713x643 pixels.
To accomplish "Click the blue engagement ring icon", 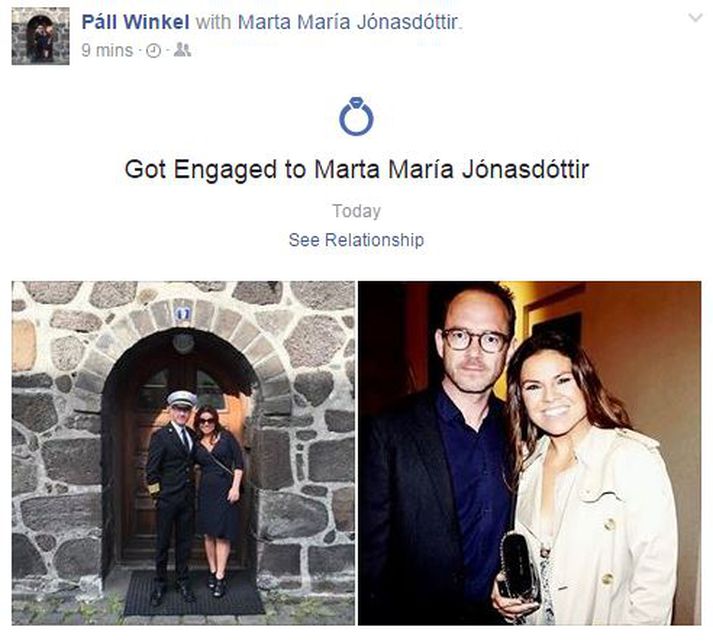I will point(356,116).
